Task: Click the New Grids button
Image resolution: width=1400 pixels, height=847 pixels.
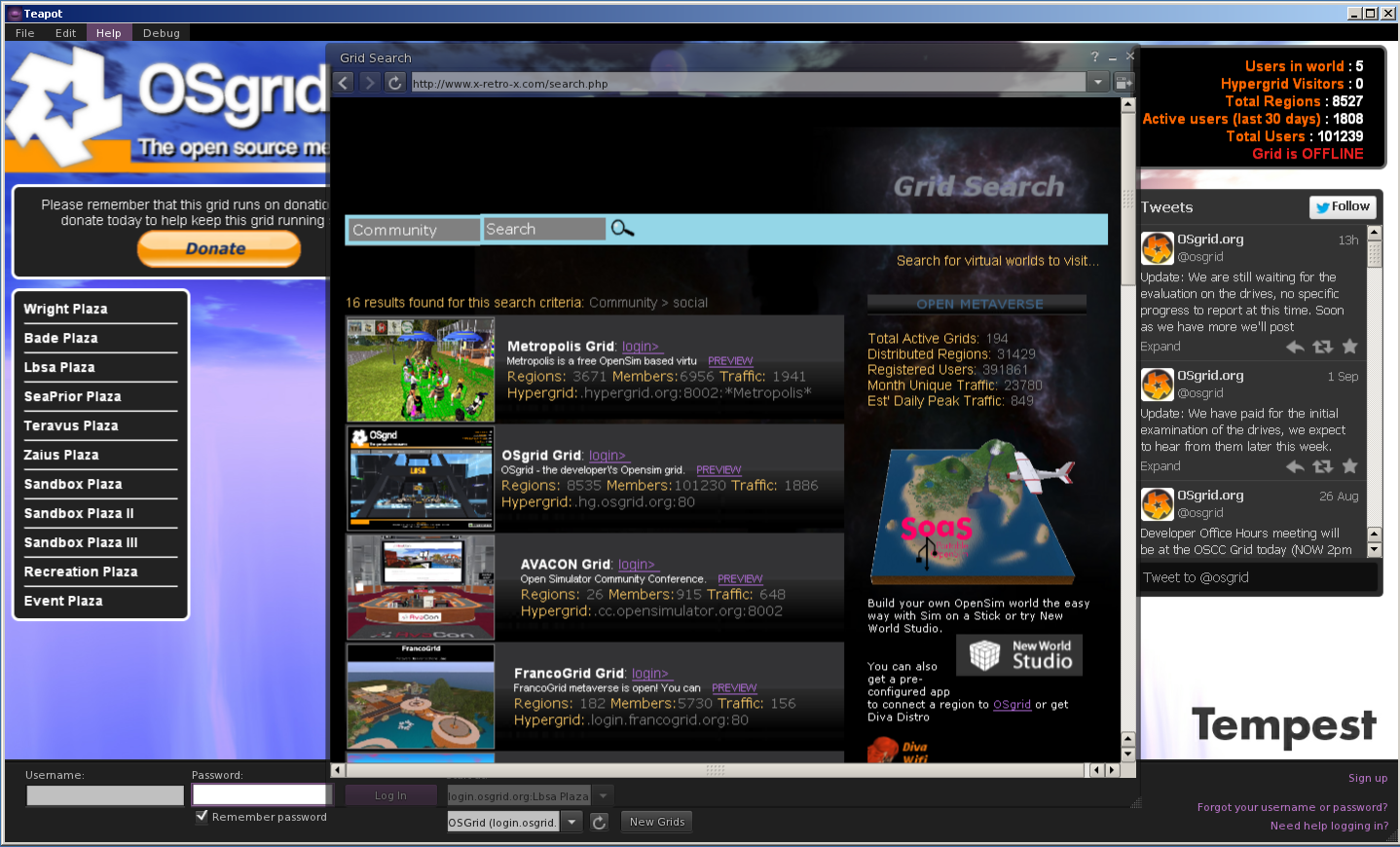Action: [657, 822]
